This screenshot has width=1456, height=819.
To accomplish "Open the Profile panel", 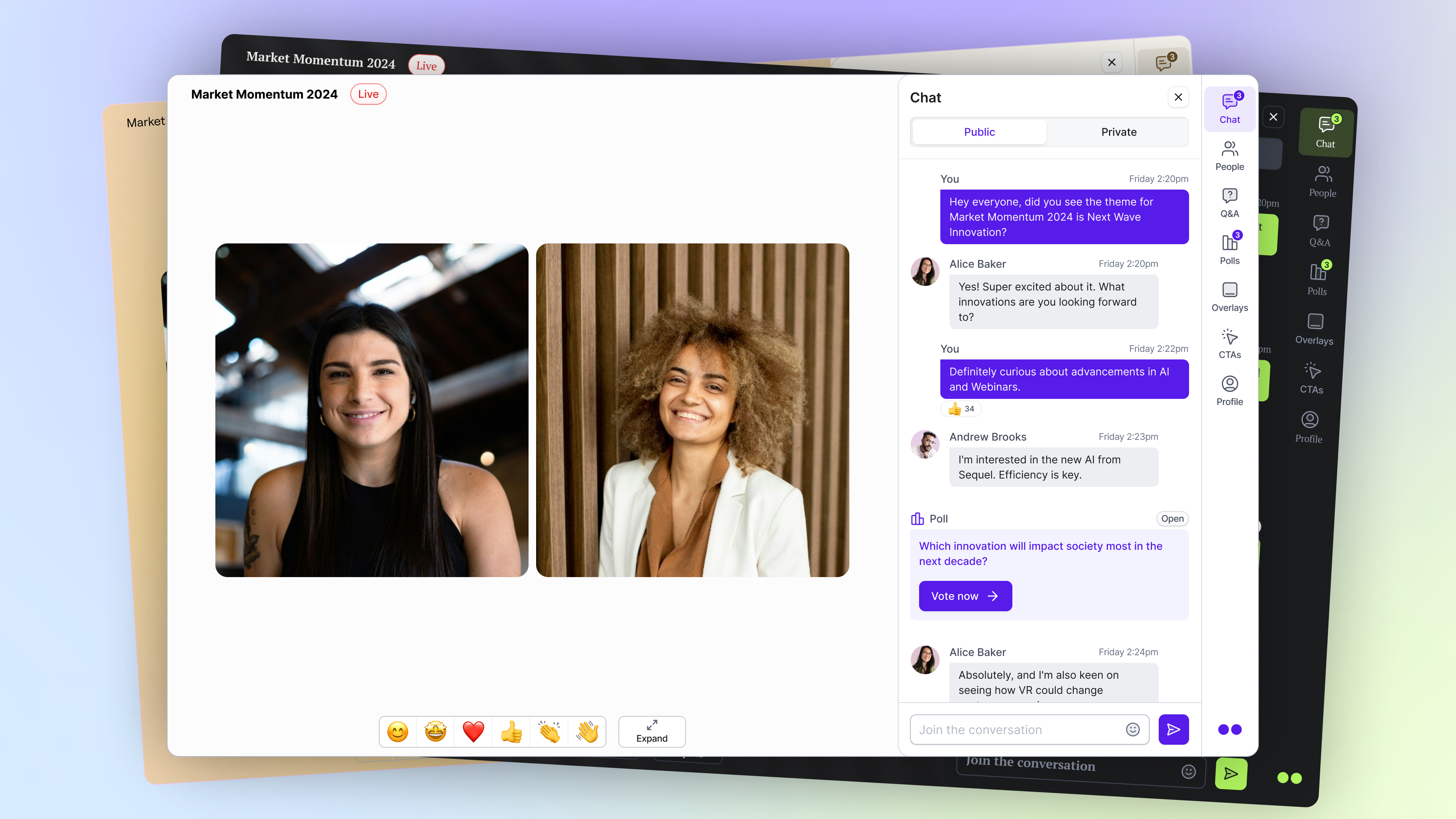I will 1229,391.
